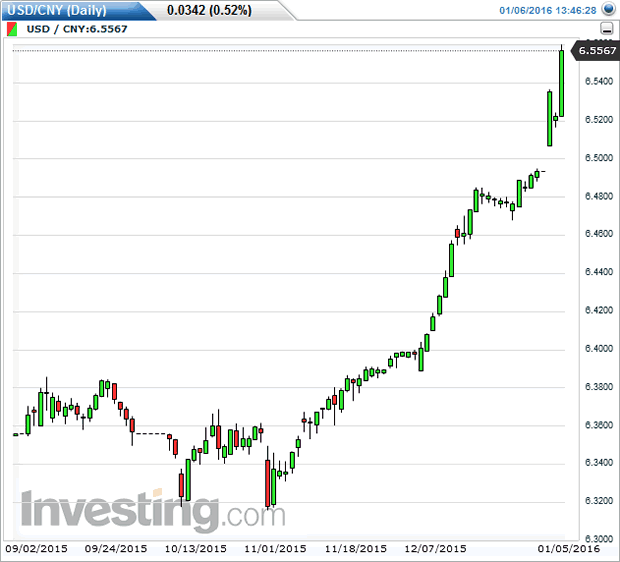Click the USD / CNY:6.5567 legend text

77,29
